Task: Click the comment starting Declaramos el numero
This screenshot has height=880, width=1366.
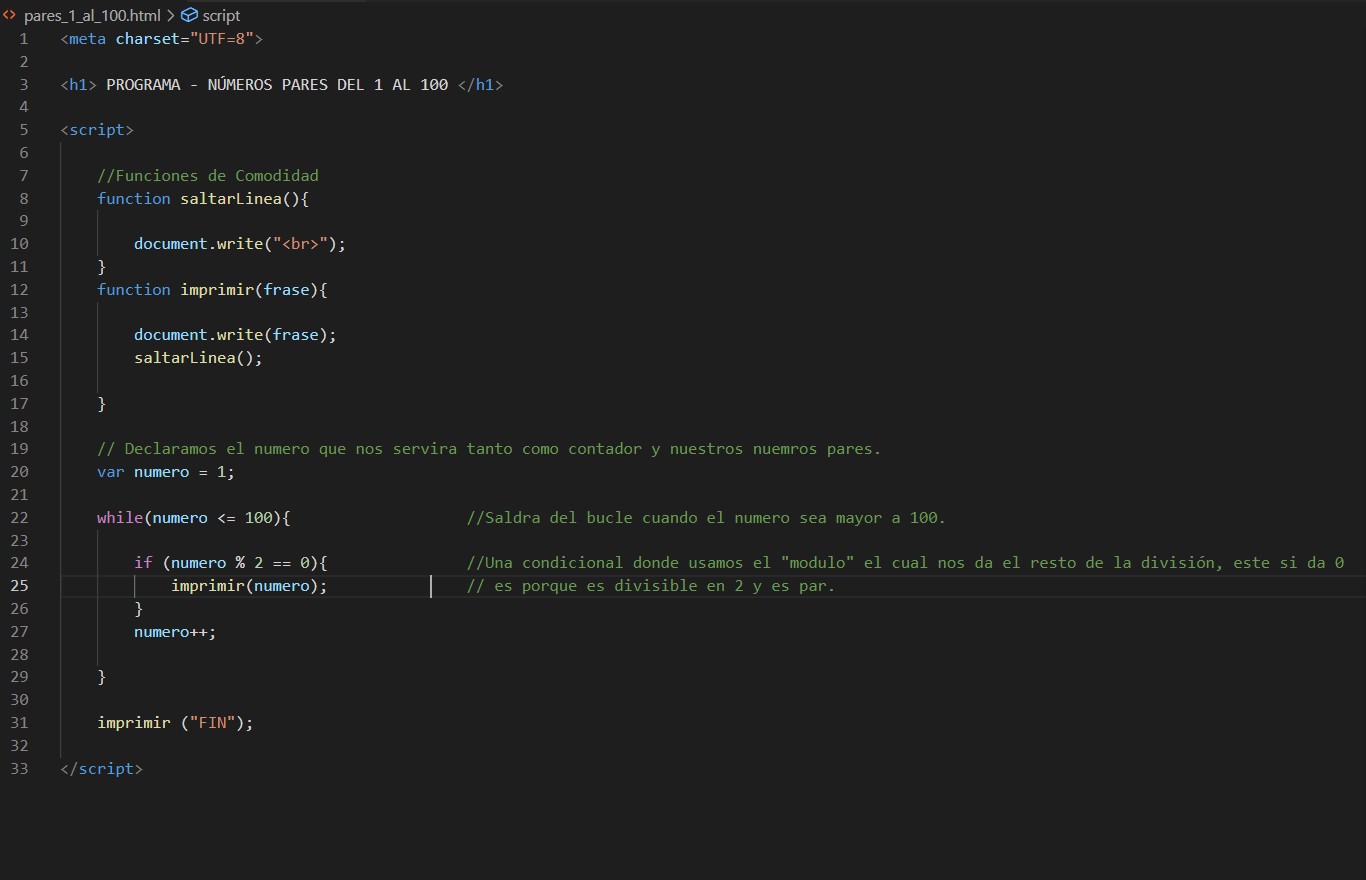Action: tap(489, 449)
